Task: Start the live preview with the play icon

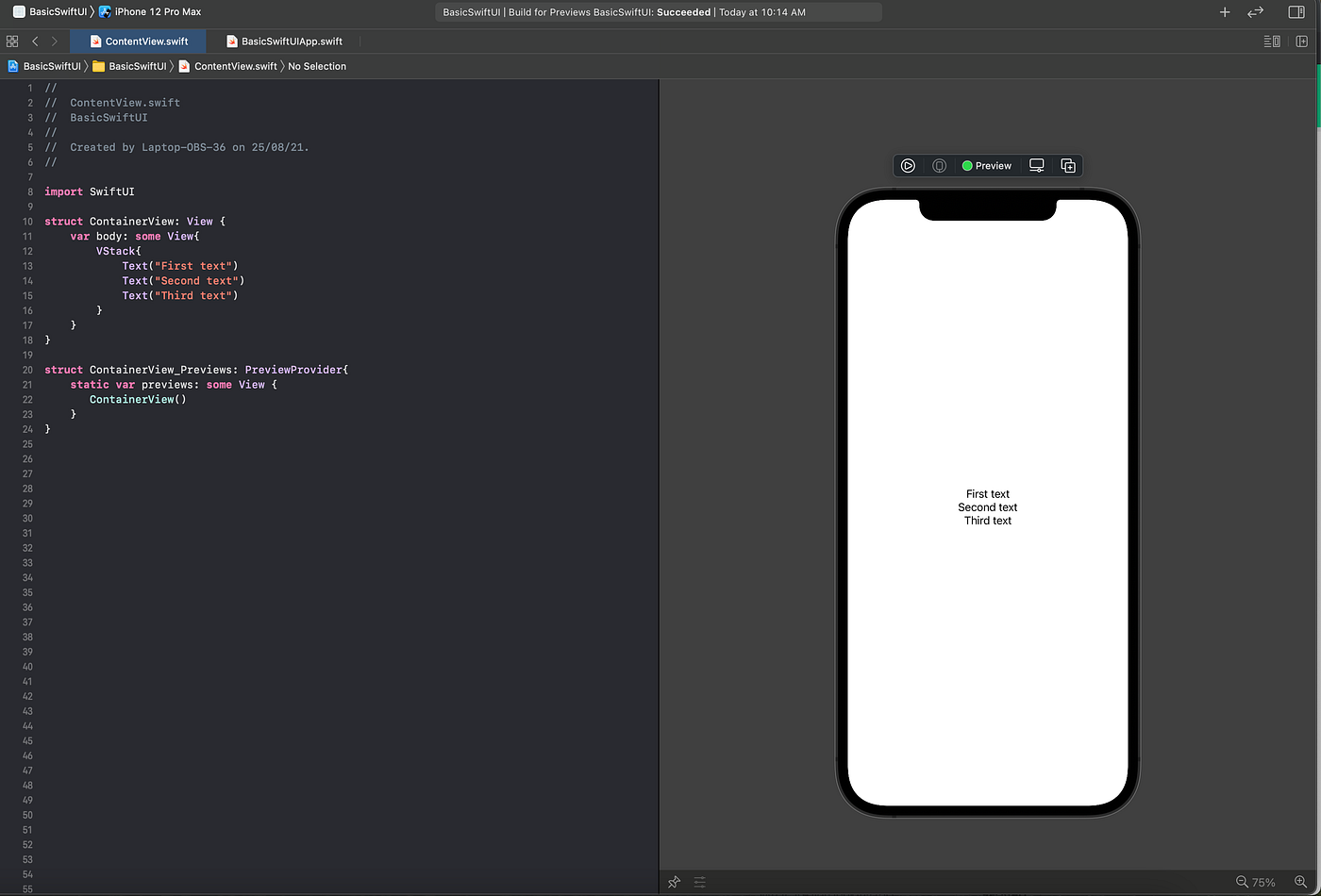Action: [x=907, y=165]
